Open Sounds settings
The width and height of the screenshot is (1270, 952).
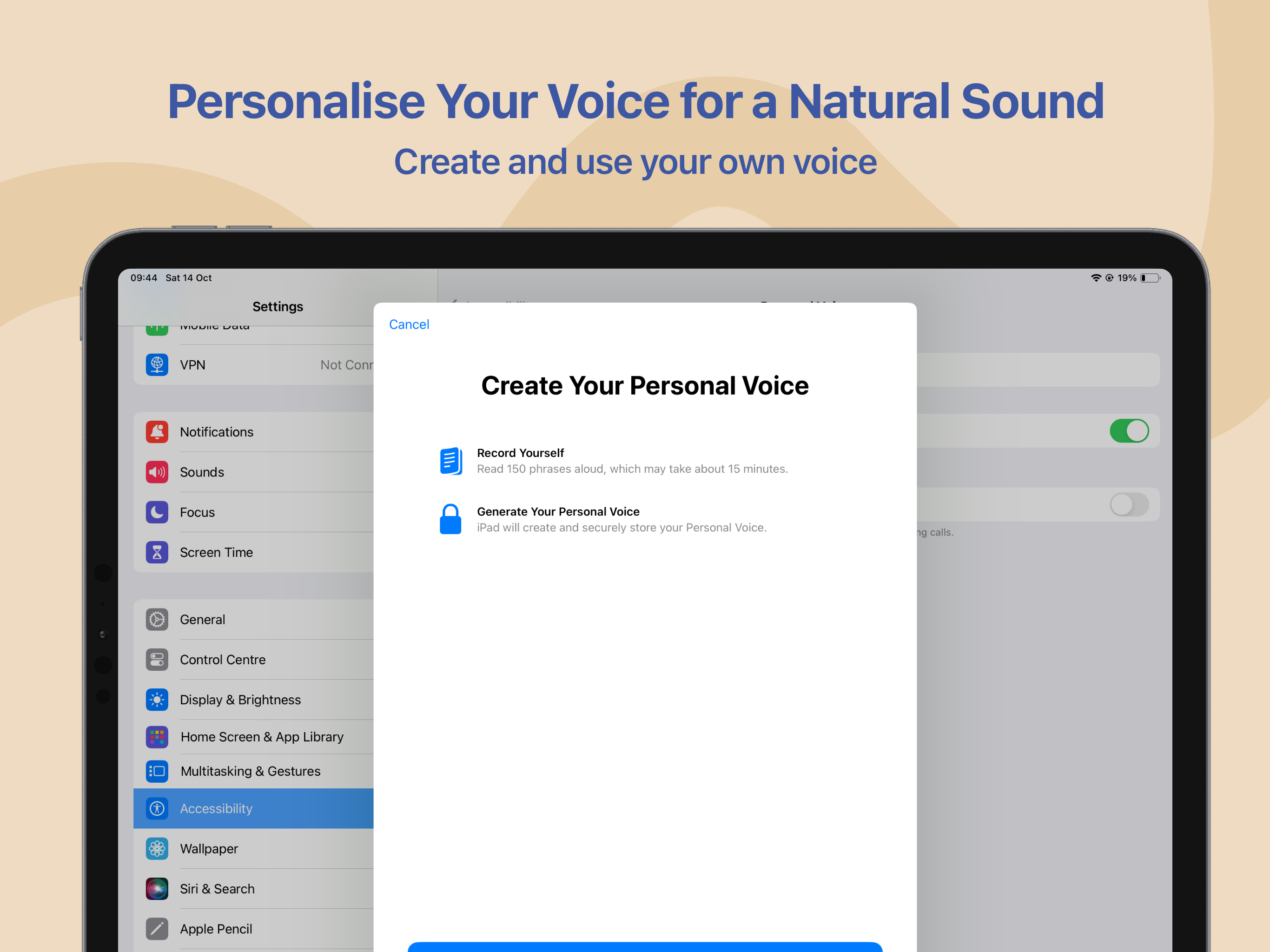[253, 472]
